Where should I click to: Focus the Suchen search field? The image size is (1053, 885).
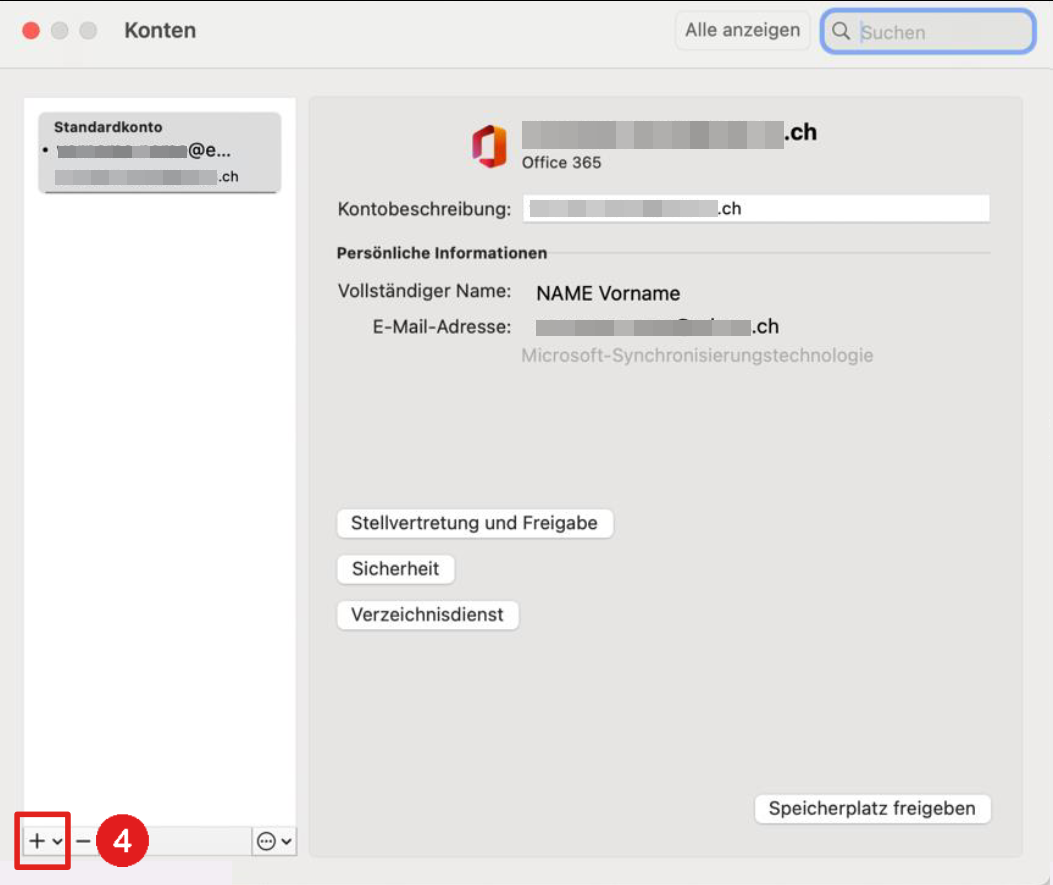point(940,32)
